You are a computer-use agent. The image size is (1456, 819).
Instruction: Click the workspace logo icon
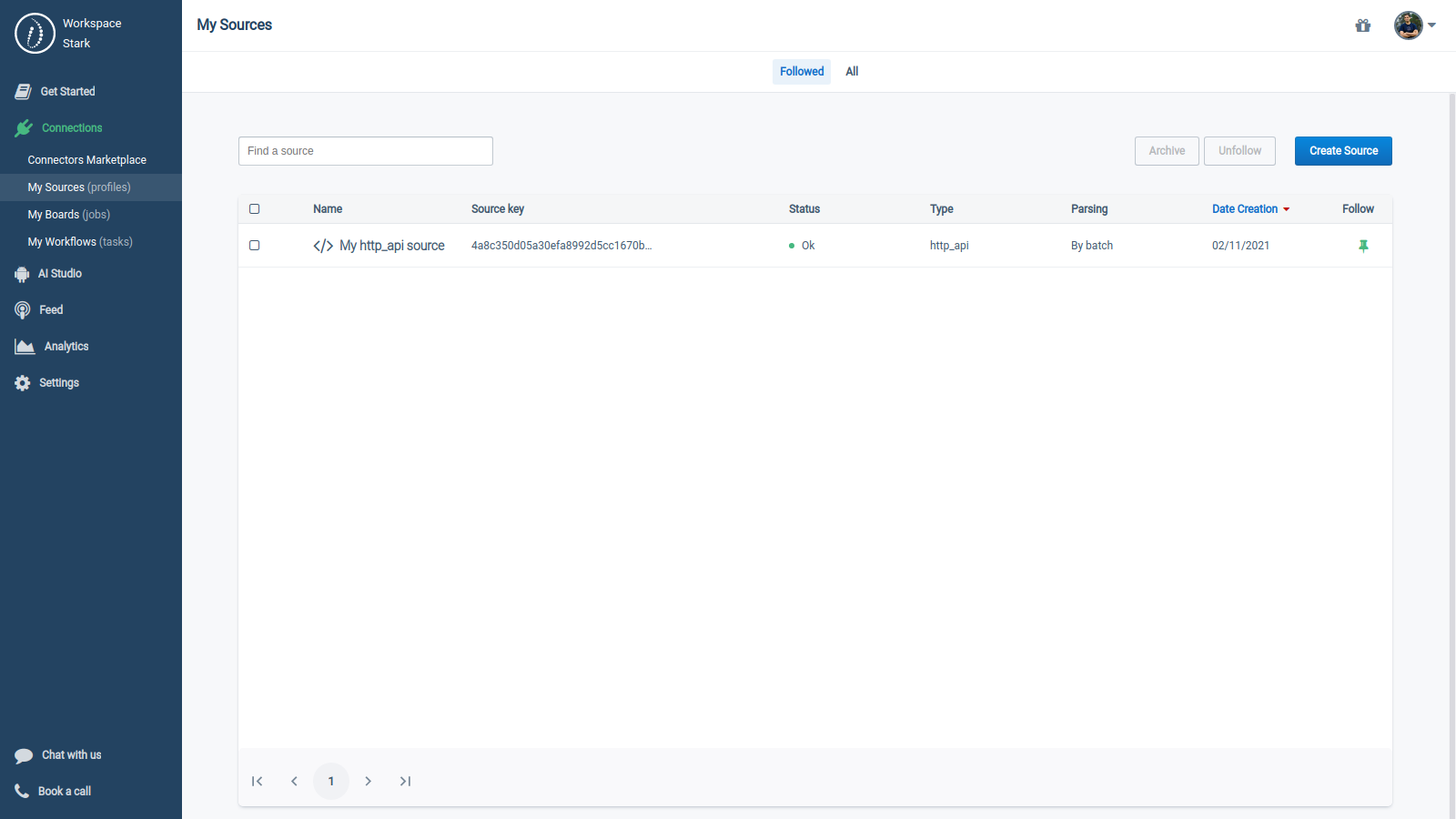(35, 34)
